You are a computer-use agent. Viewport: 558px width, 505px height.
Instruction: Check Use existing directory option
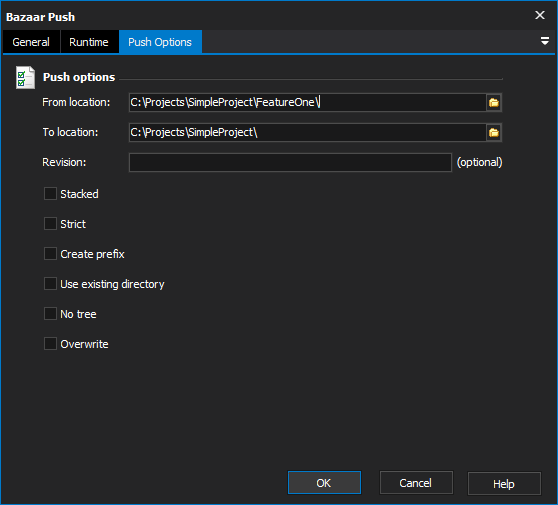[x=50, y=284]
